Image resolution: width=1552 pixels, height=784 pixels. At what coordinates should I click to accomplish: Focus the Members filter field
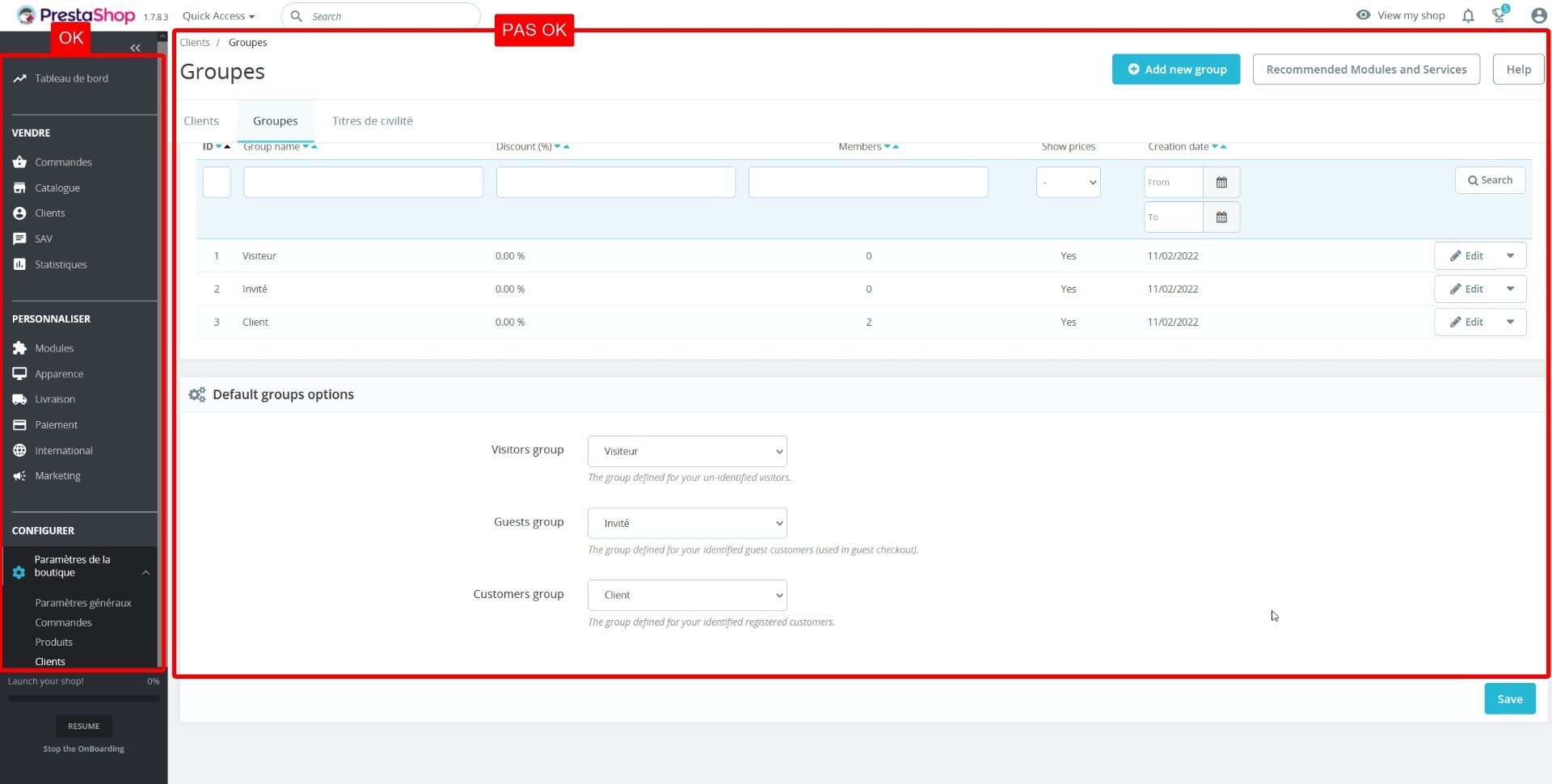tap(868, 183)
